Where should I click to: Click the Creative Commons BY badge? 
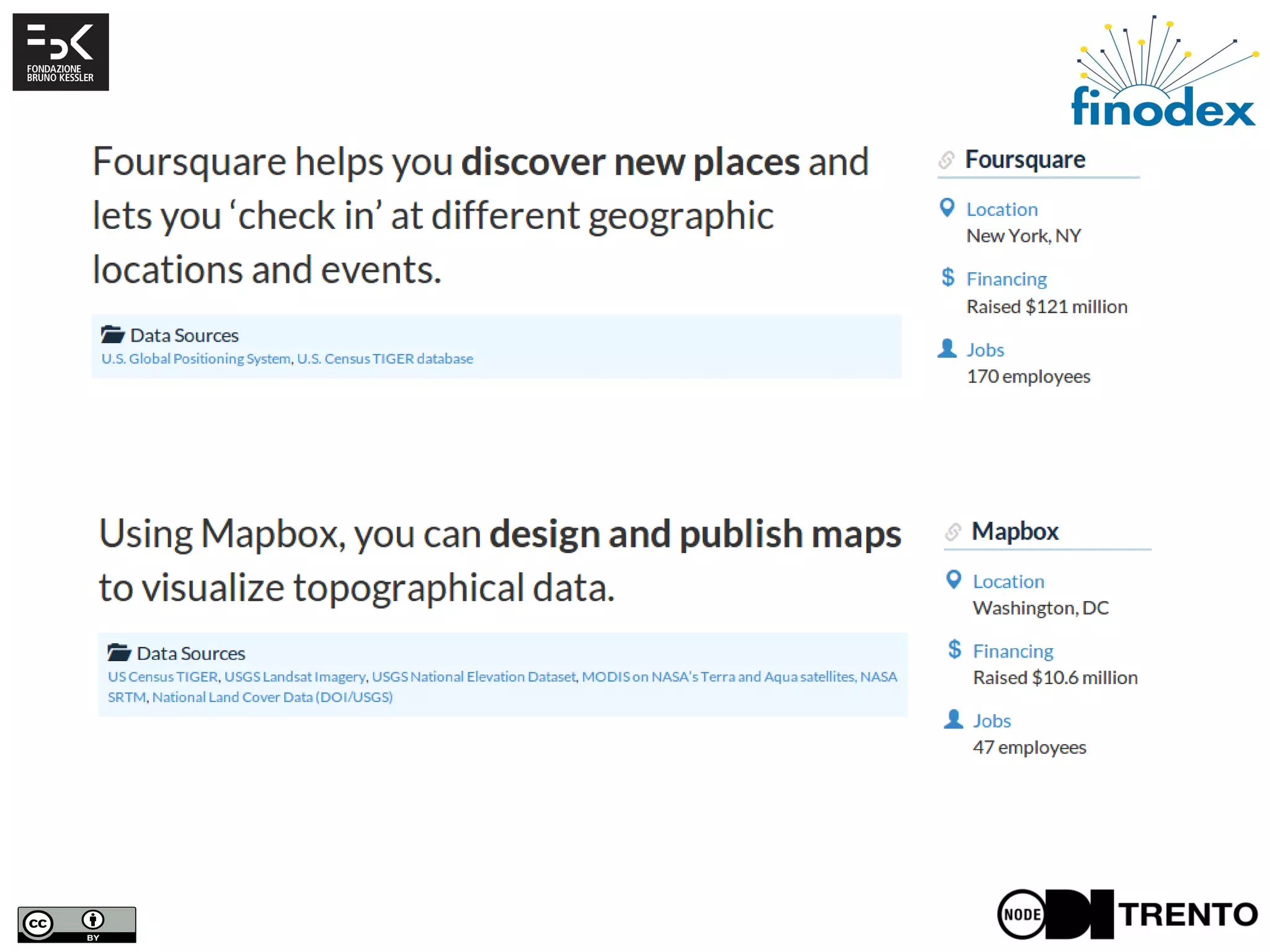click(x=76, y=924)
